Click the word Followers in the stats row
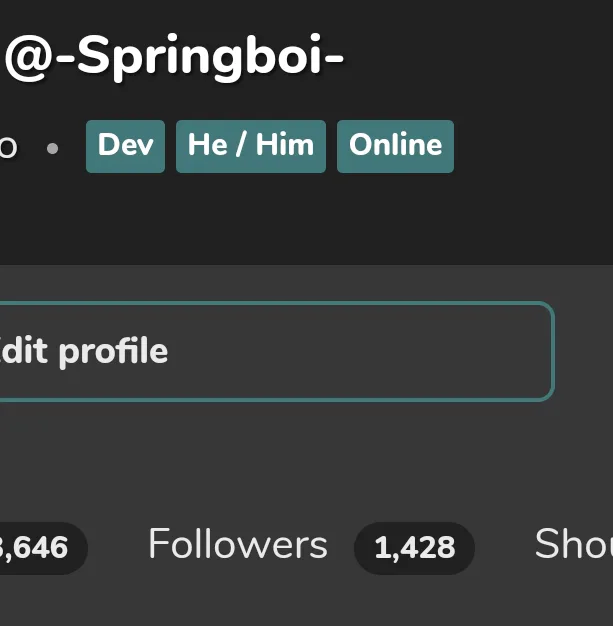Viewport: 613px width, 626px height. (x=238, y=545)
